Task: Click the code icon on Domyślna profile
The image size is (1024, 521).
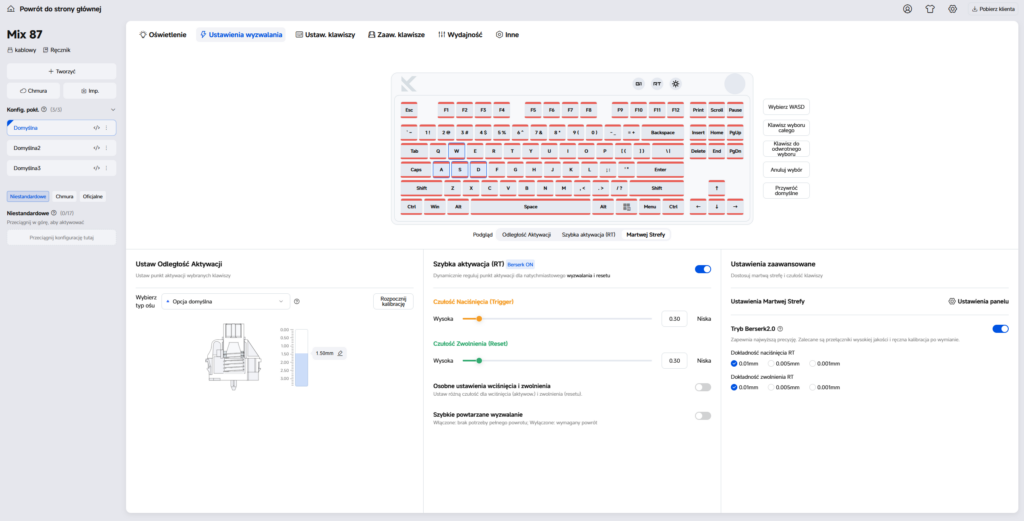Action: (97, 128)
